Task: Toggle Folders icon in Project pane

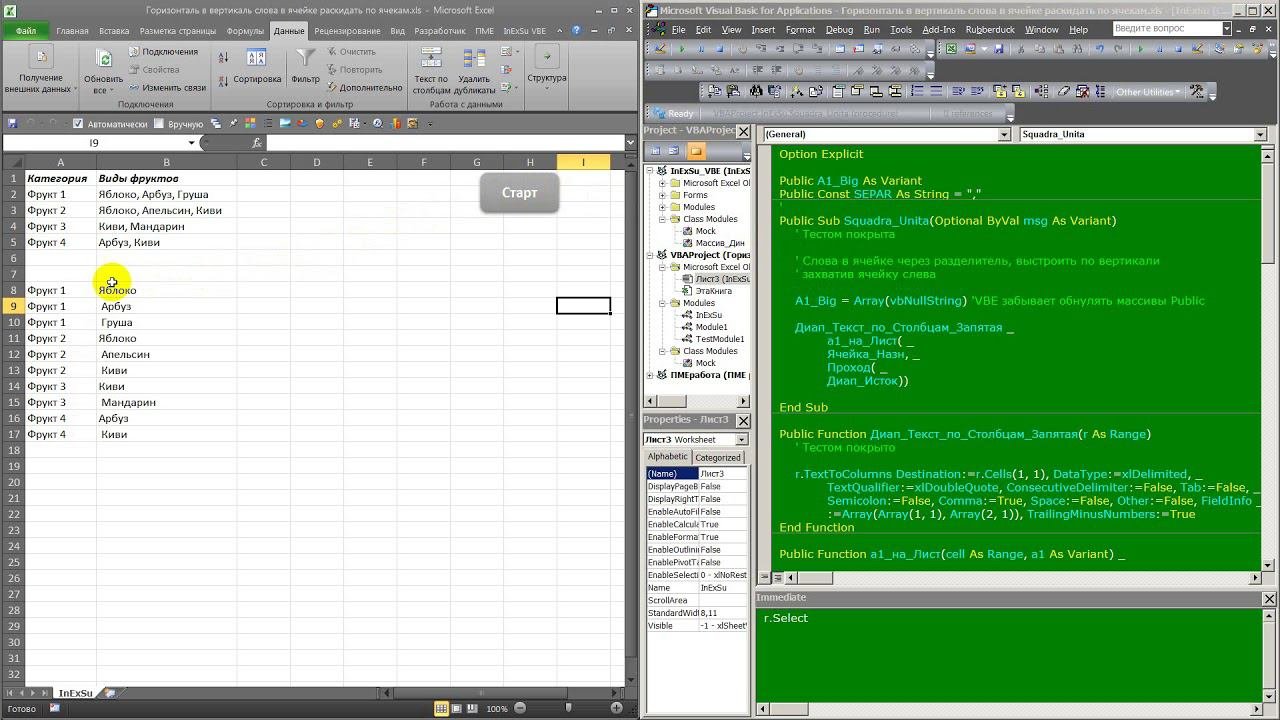Action: click(x=696, y=151)
